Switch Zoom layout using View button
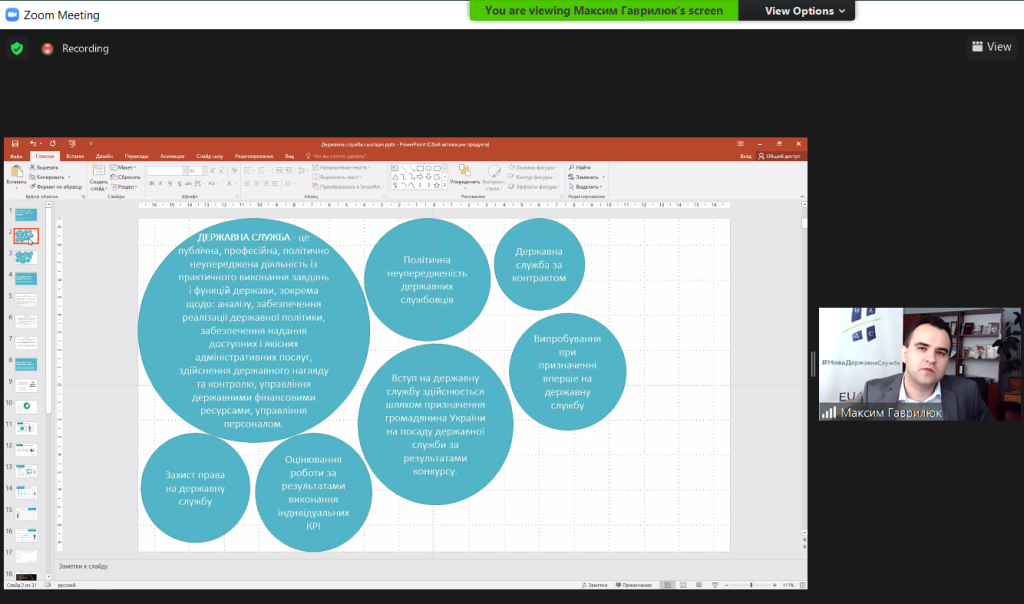 tap(991, 47)
